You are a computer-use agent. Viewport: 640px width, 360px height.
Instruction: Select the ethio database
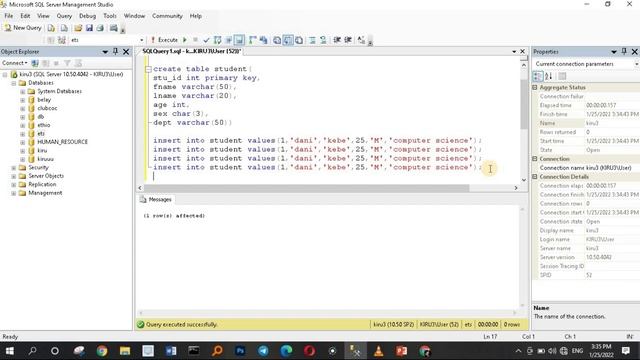tap(44, 125)
